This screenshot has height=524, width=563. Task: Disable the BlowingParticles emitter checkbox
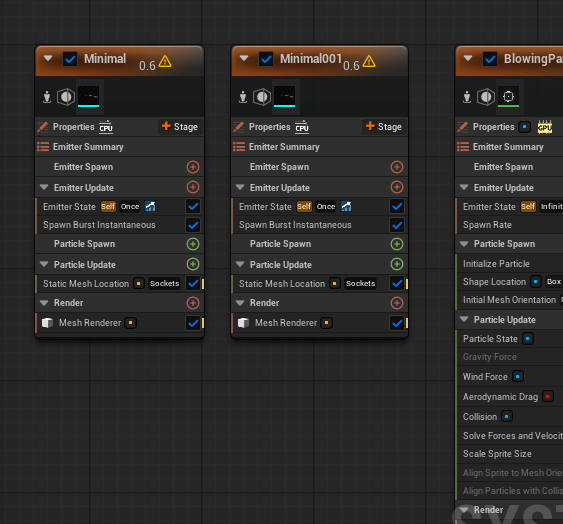[490, 59]
